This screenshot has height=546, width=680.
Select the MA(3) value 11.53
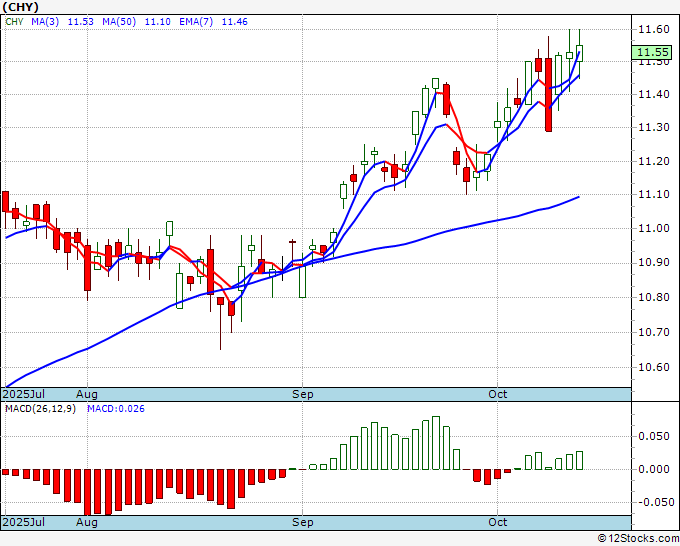[81, 22]
